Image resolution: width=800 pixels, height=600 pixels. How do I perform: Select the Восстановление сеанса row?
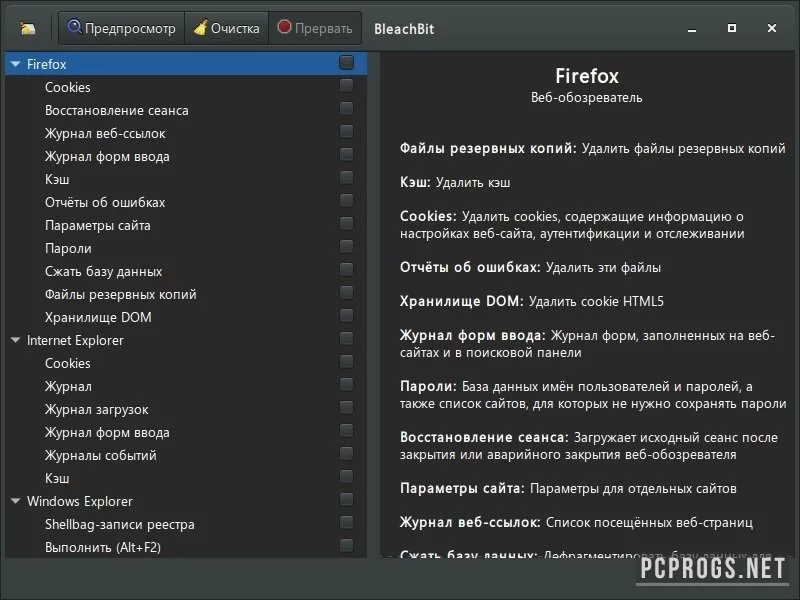click(x=186, y=110)
